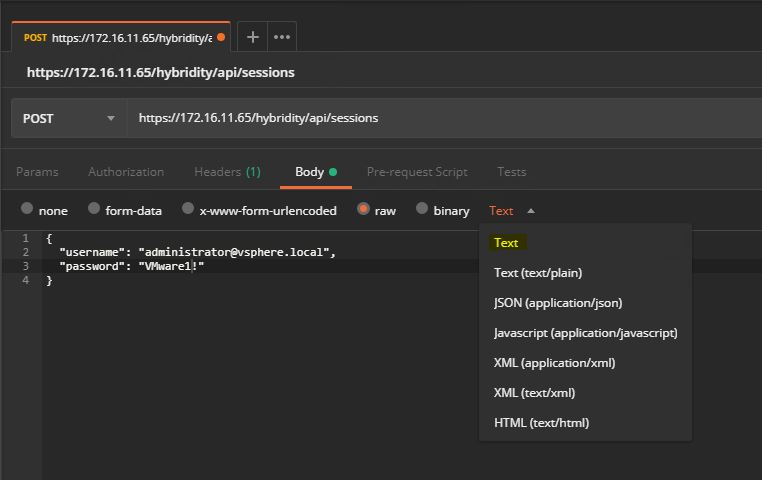Click the orange unsaved dot on request tab
The image size is (762, 480).
pyautogui.click(x=221, y=37)
